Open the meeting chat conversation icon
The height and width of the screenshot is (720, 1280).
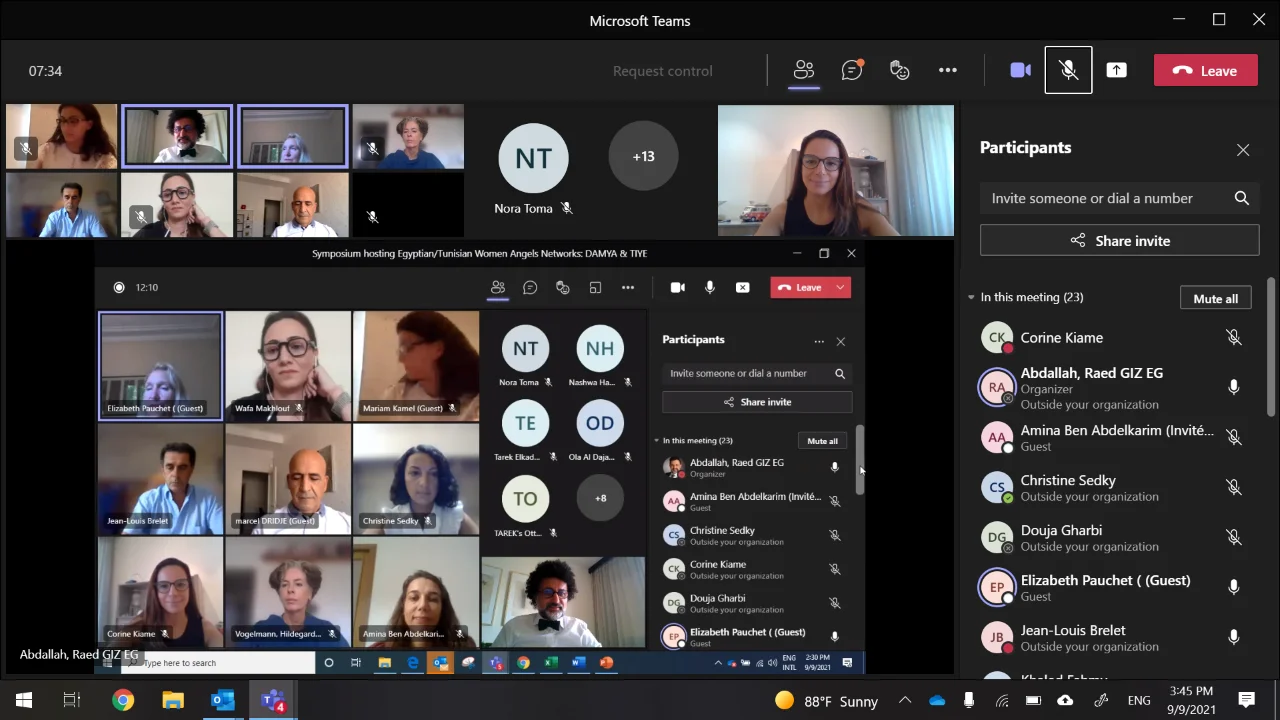[852, 71]
